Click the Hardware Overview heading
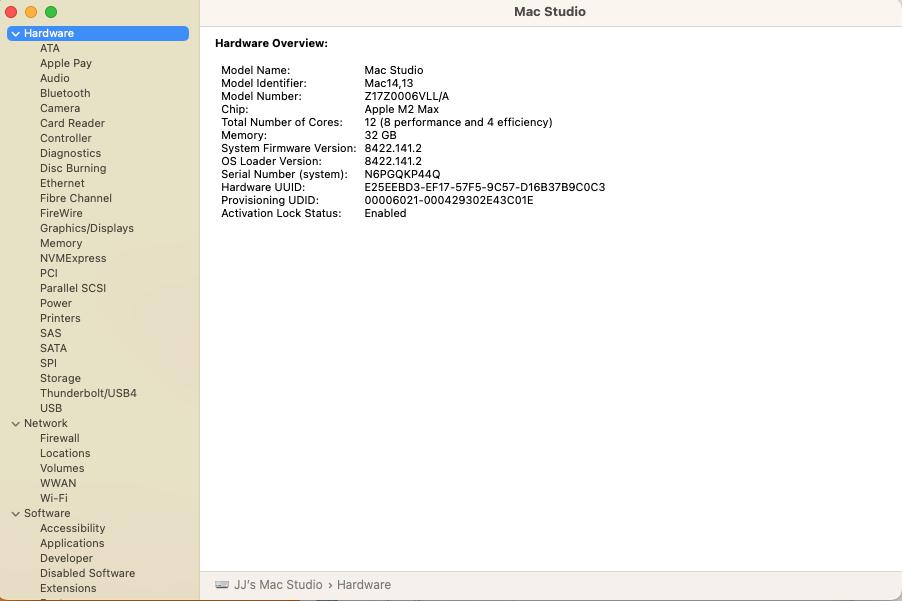This screenshot has height=601, width=902. [x=271, y=43]
